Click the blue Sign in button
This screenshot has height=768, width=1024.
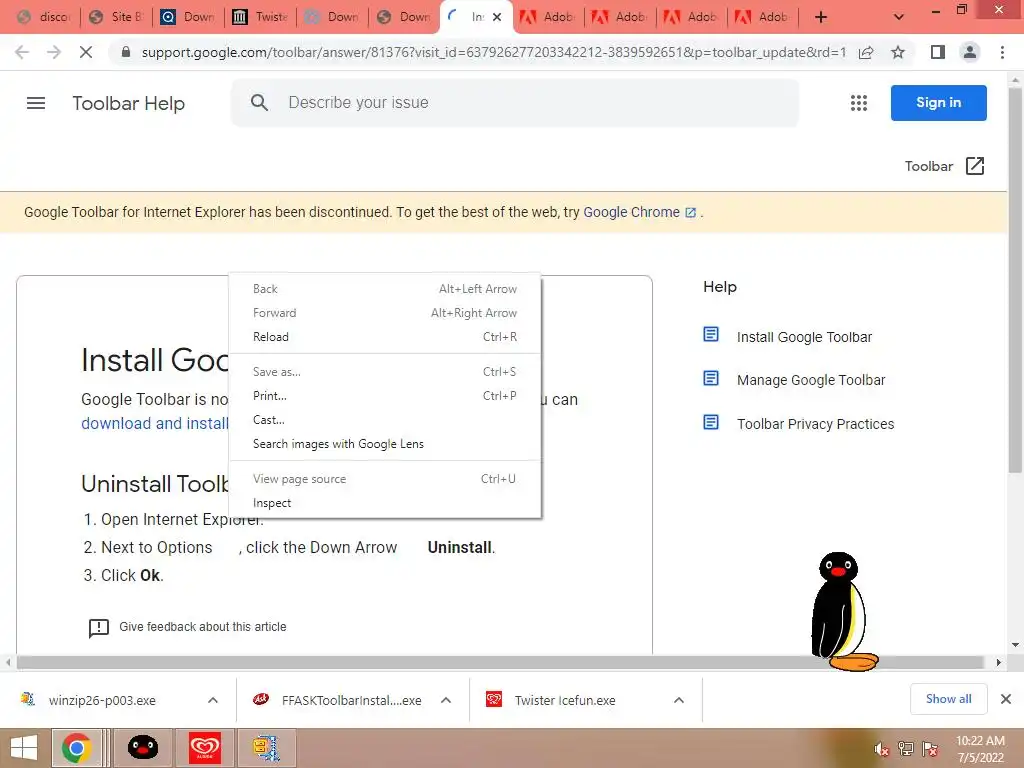938,103
